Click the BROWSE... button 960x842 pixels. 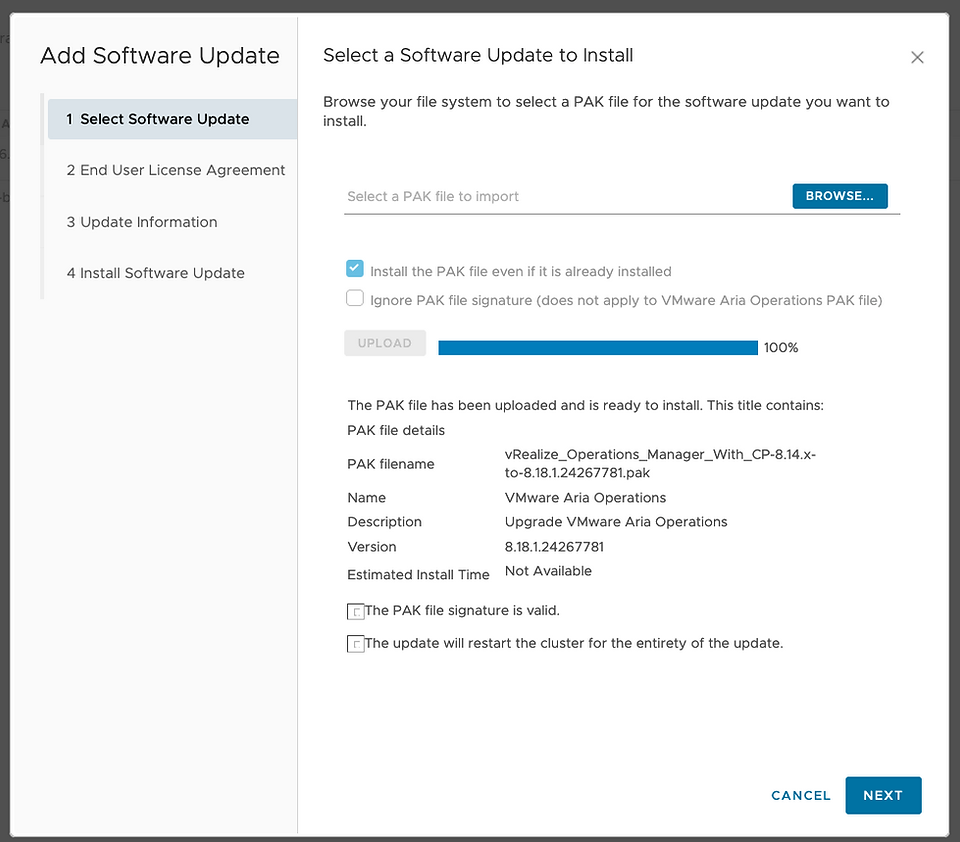[839, 196]
